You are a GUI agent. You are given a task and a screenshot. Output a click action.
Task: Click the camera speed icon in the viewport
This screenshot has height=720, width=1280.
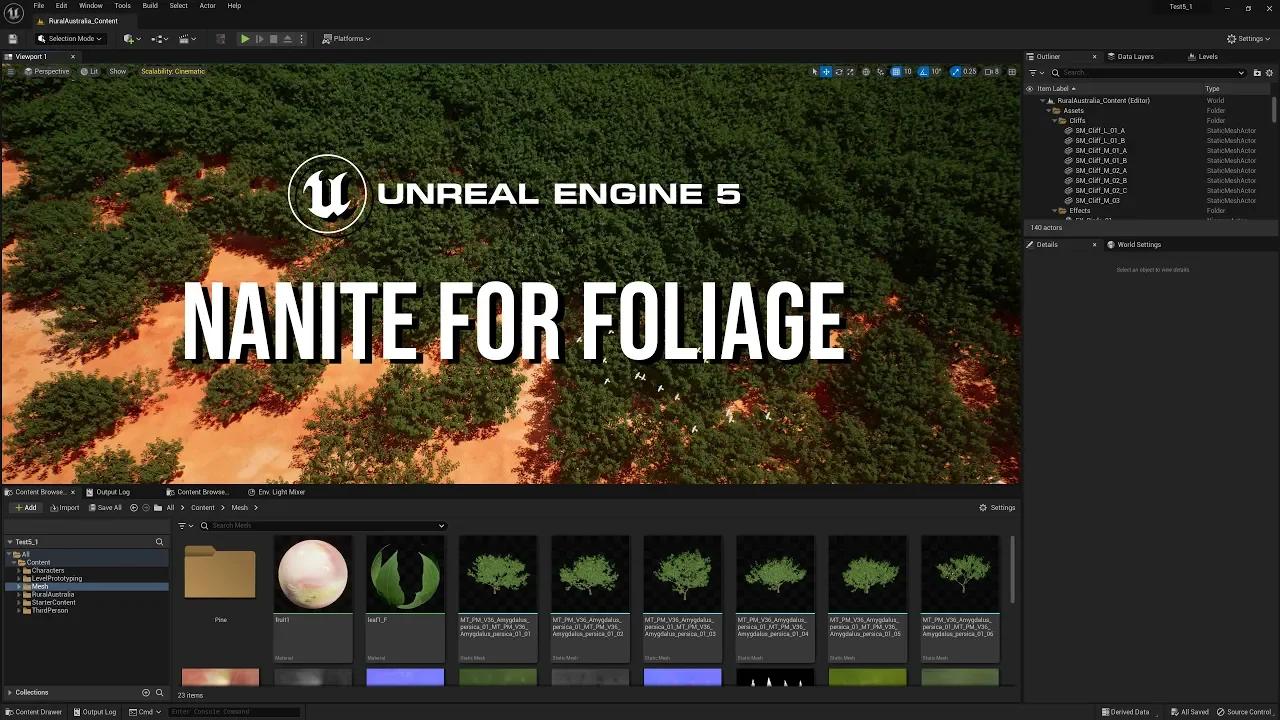pos(988,71)
